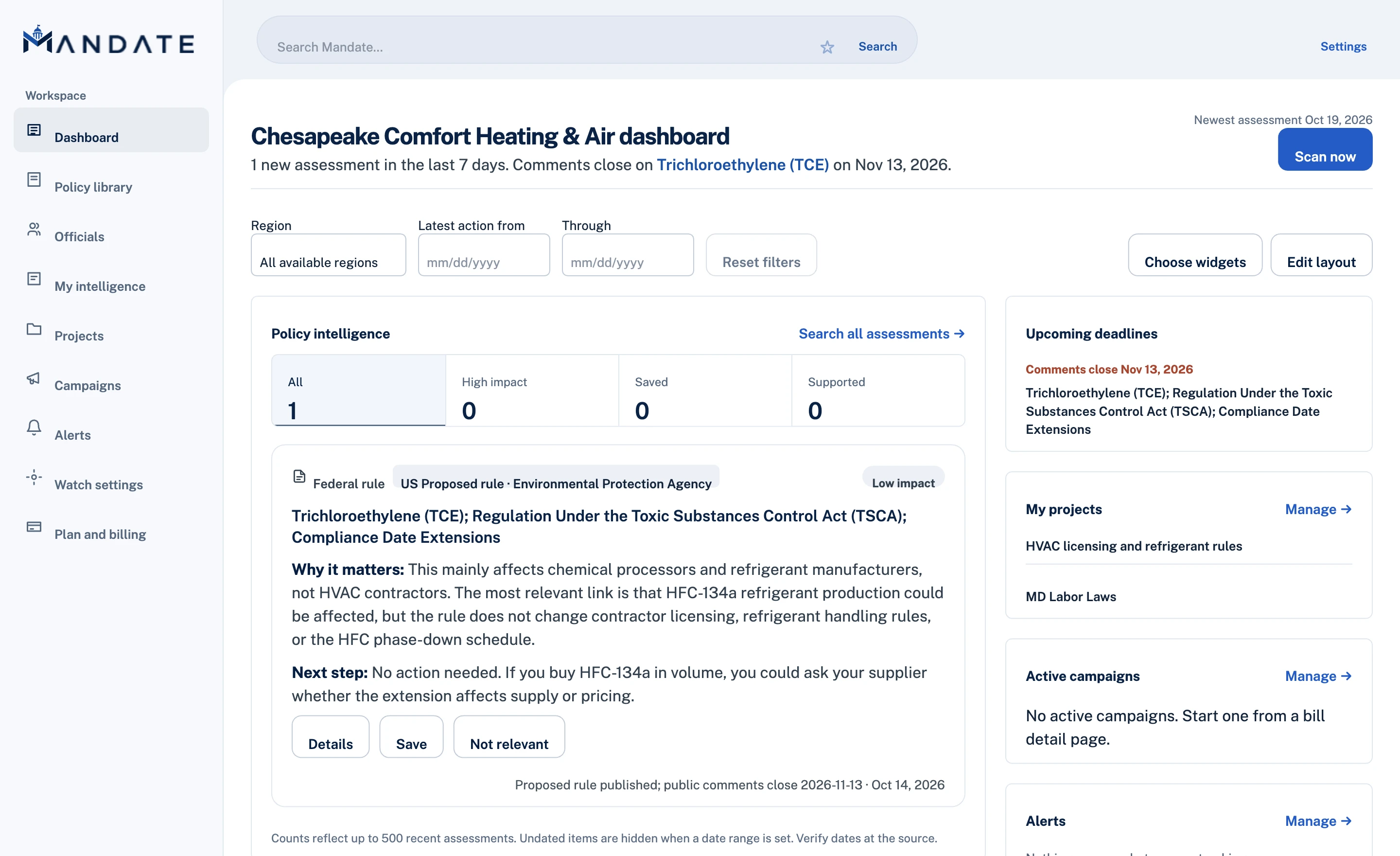Click the Low impact badge
The image size is (1400, 856).
coord(903,477)
